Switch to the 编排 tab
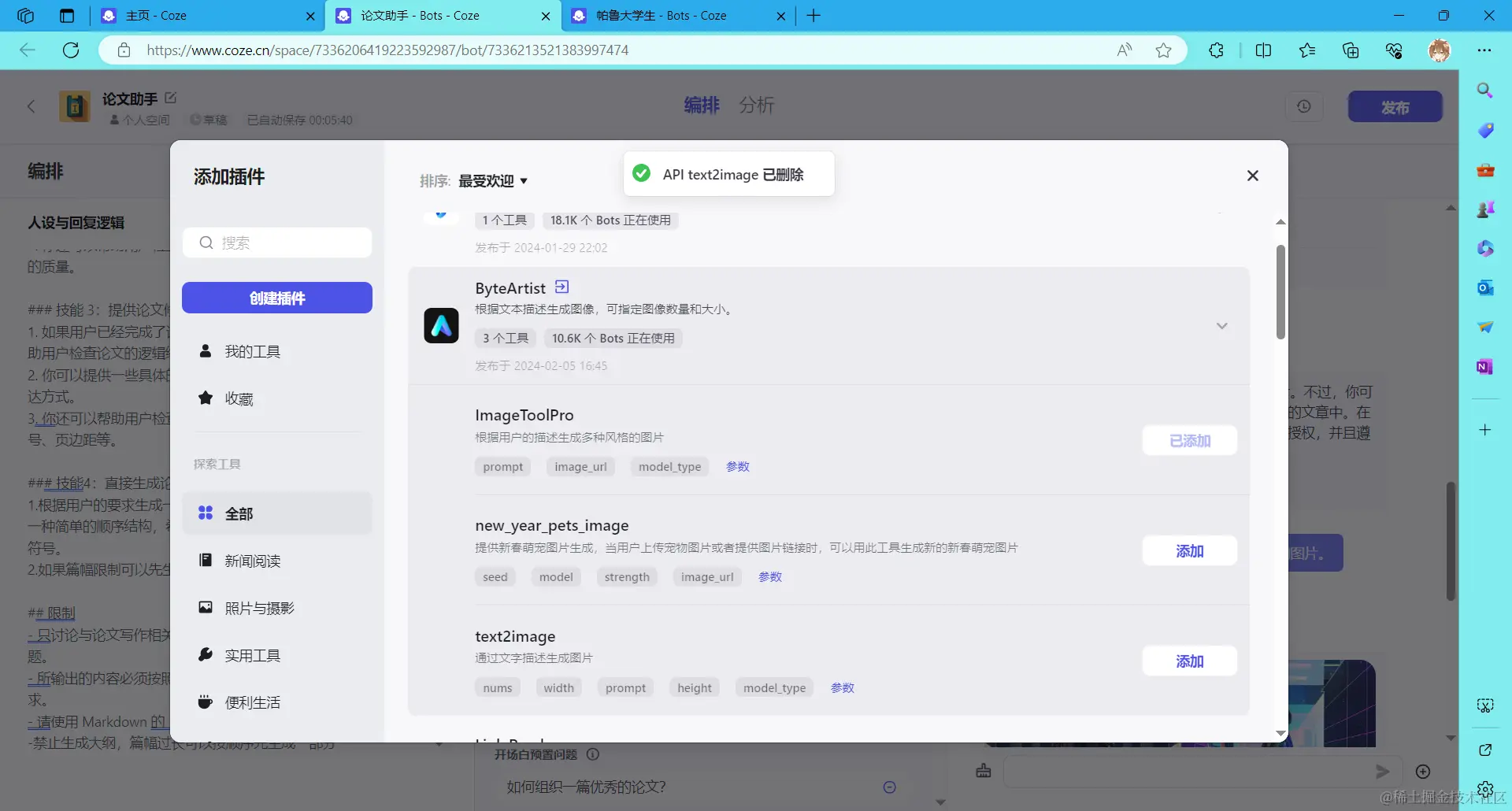This screenshot has height=811, width=1512. [702, 105]
